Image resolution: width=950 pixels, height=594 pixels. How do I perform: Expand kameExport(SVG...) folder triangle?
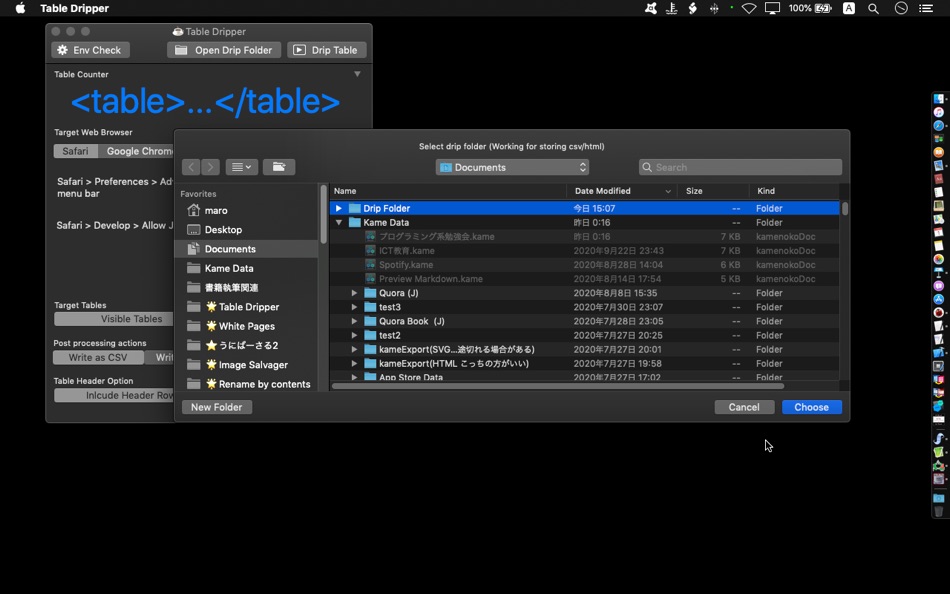(354, 349)
